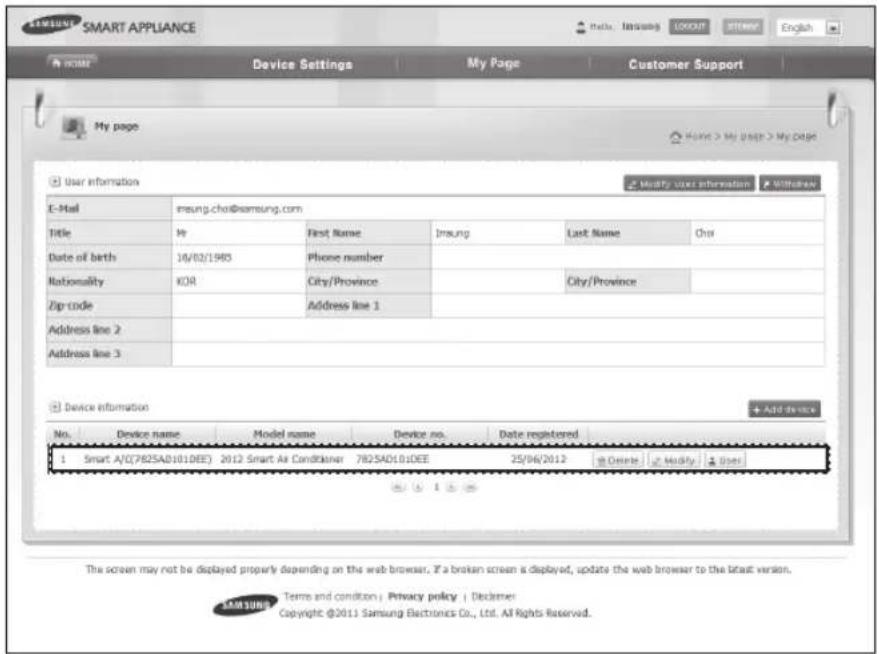Click the My page breadcrumb link

click(x=743, y=137)
